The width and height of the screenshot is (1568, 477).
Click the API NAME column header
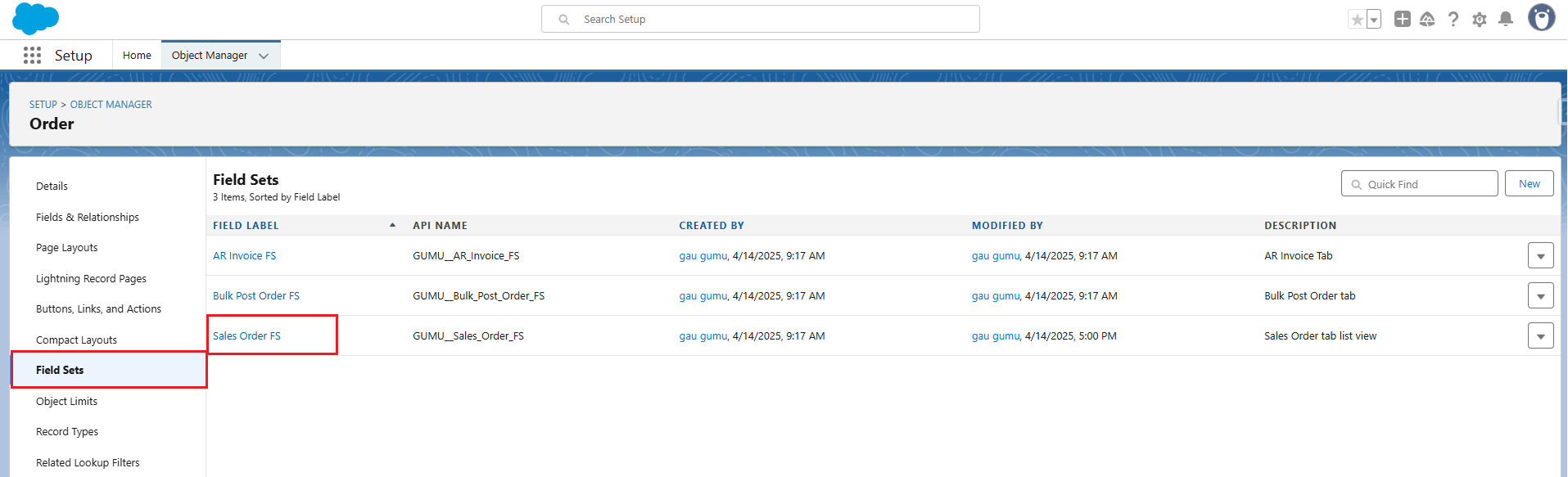pyautogui.click(x=440, y=226)
